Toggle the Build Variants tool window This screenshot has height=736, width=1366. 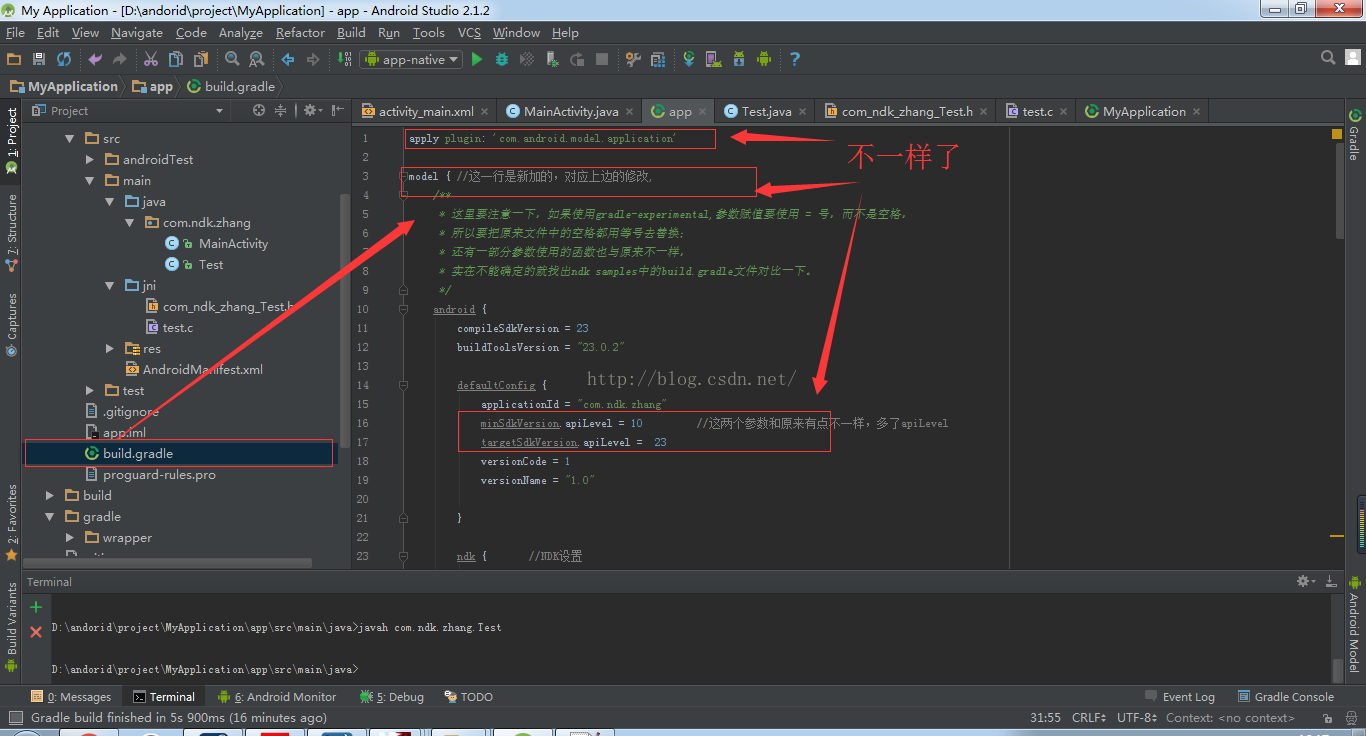(x=12, y=625)
